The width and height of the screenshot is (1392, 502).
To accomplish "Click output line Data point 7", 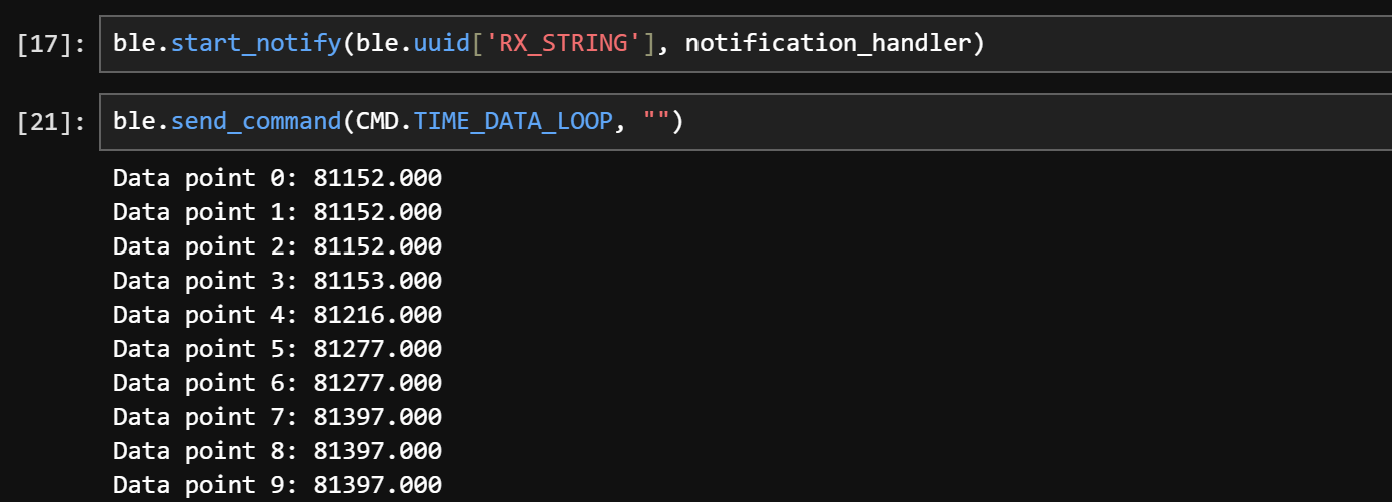I will click(277, 417).
